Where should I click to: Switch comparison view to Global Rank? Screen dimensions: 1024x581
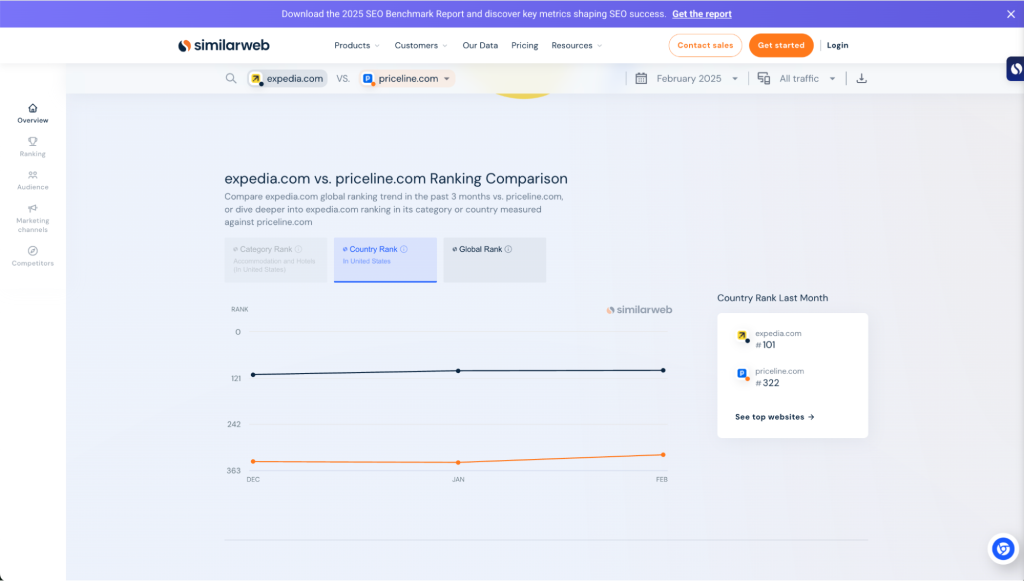tap(494, 259)
